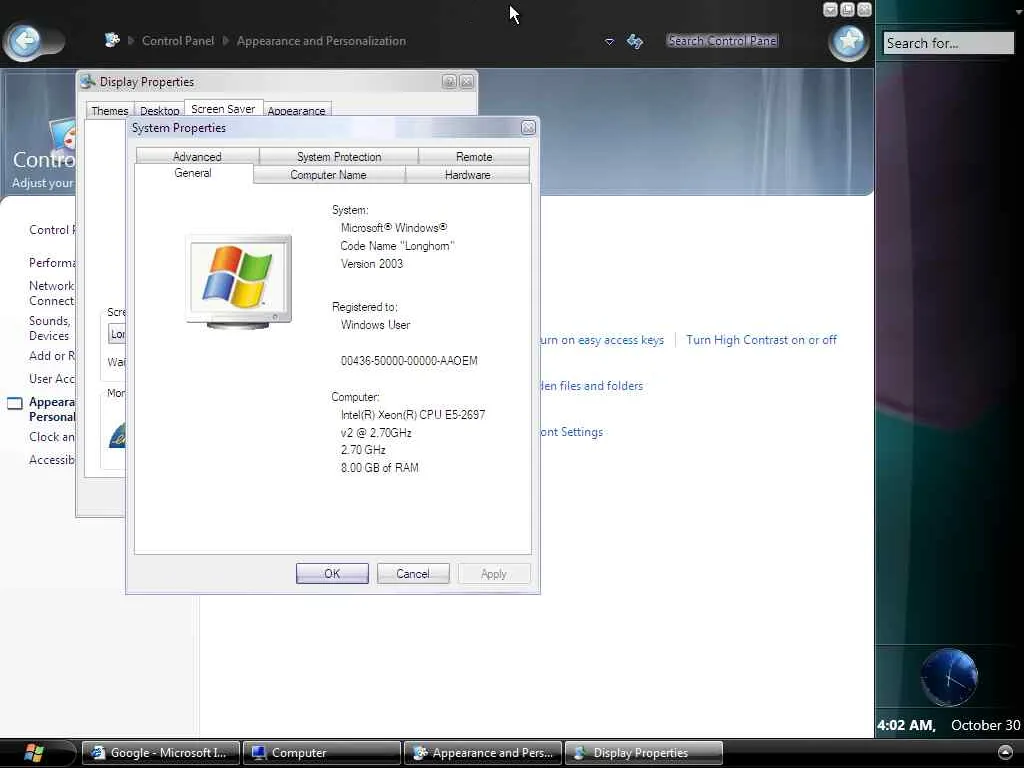Switch to the System Protection tab
The height and width of the screenshot is (768, 1024).
tap(339, 157)
